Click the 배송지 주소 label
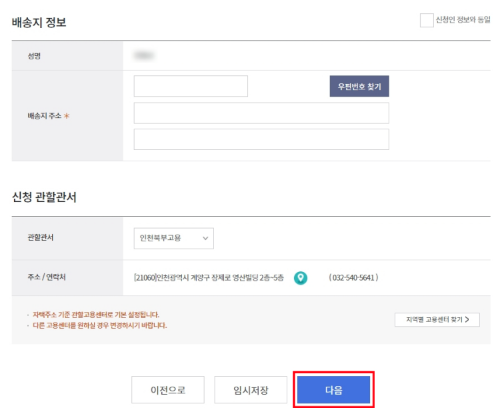The image size is (500, 411). (44, 116)
